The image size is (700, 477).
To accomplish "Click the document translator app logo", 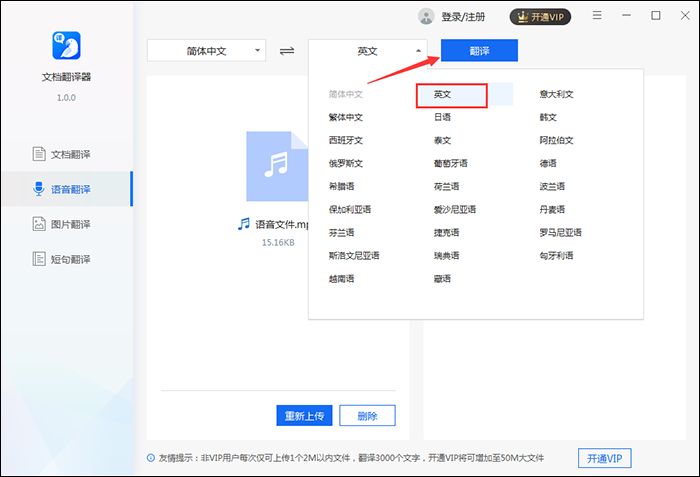I will [x=66, y=46].
